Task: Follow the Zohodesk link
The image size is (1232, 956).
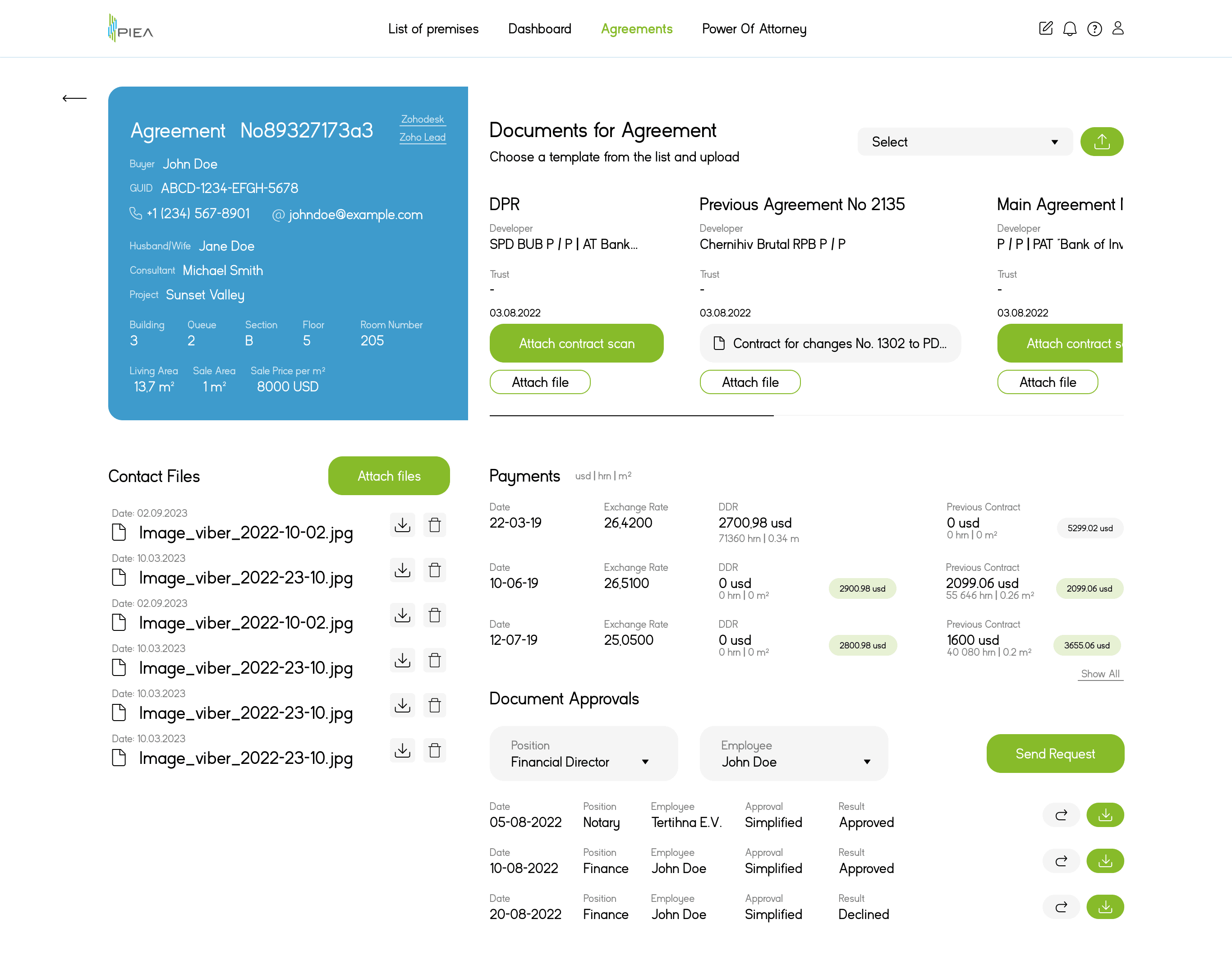Action: 423,119
